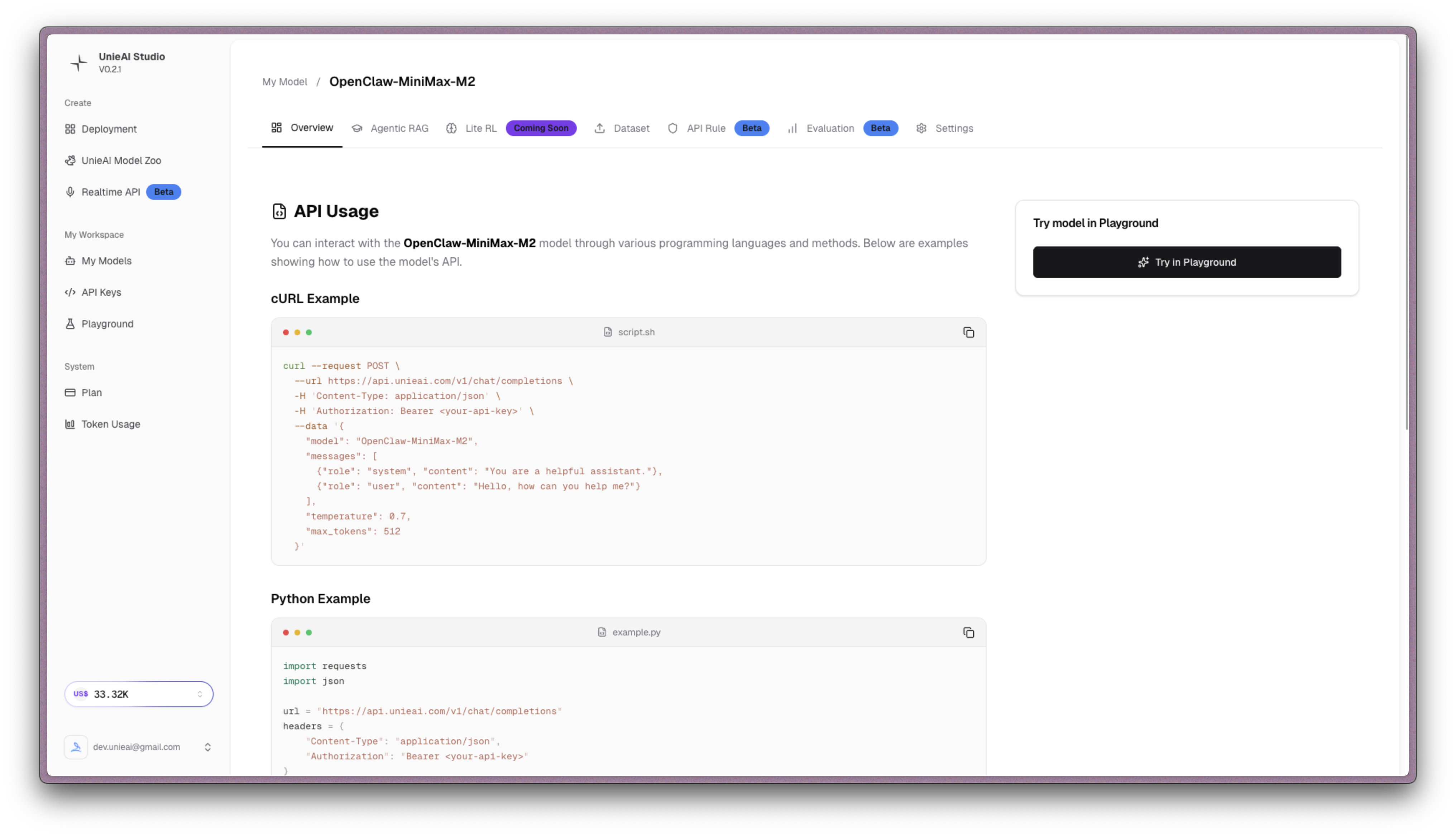Copy the example.py Python code
This screenshot has height=836, width=1456.
point(968,632)
